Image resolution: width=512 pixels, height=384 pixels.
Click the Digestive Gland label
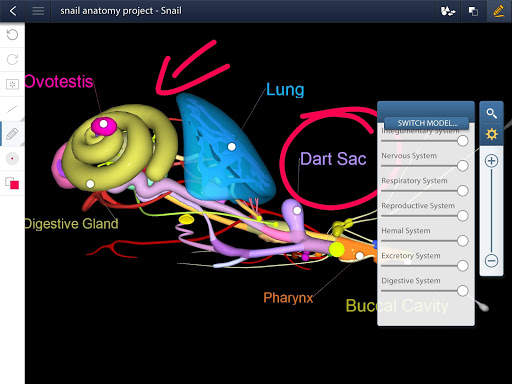71,224
